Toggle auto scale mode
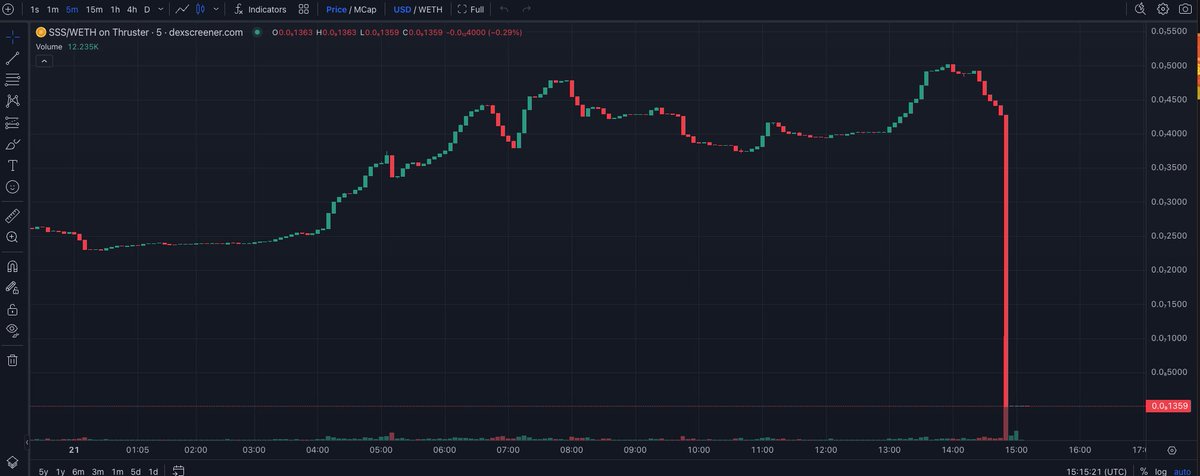1200x476 pixels. pyautogui.click(x=1184, y=470)
